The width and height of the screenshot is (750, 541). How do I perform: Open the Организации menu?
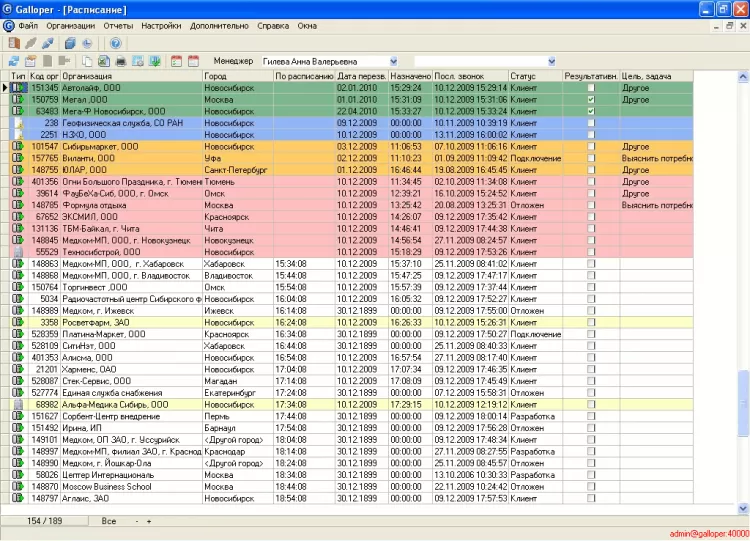71,26
